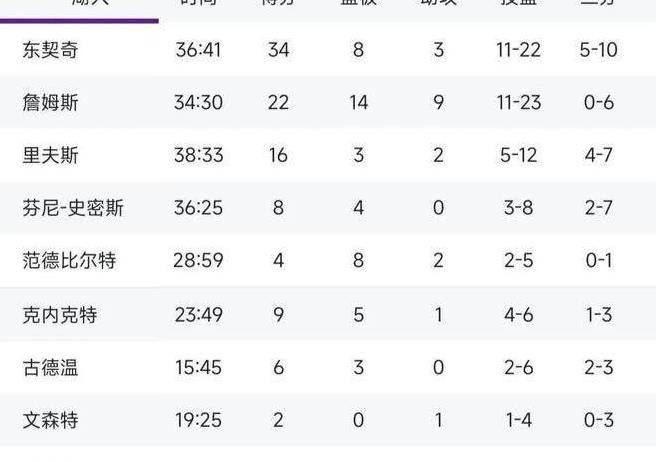Click 詹姆斯's 9 assists value

coord(438,102)
